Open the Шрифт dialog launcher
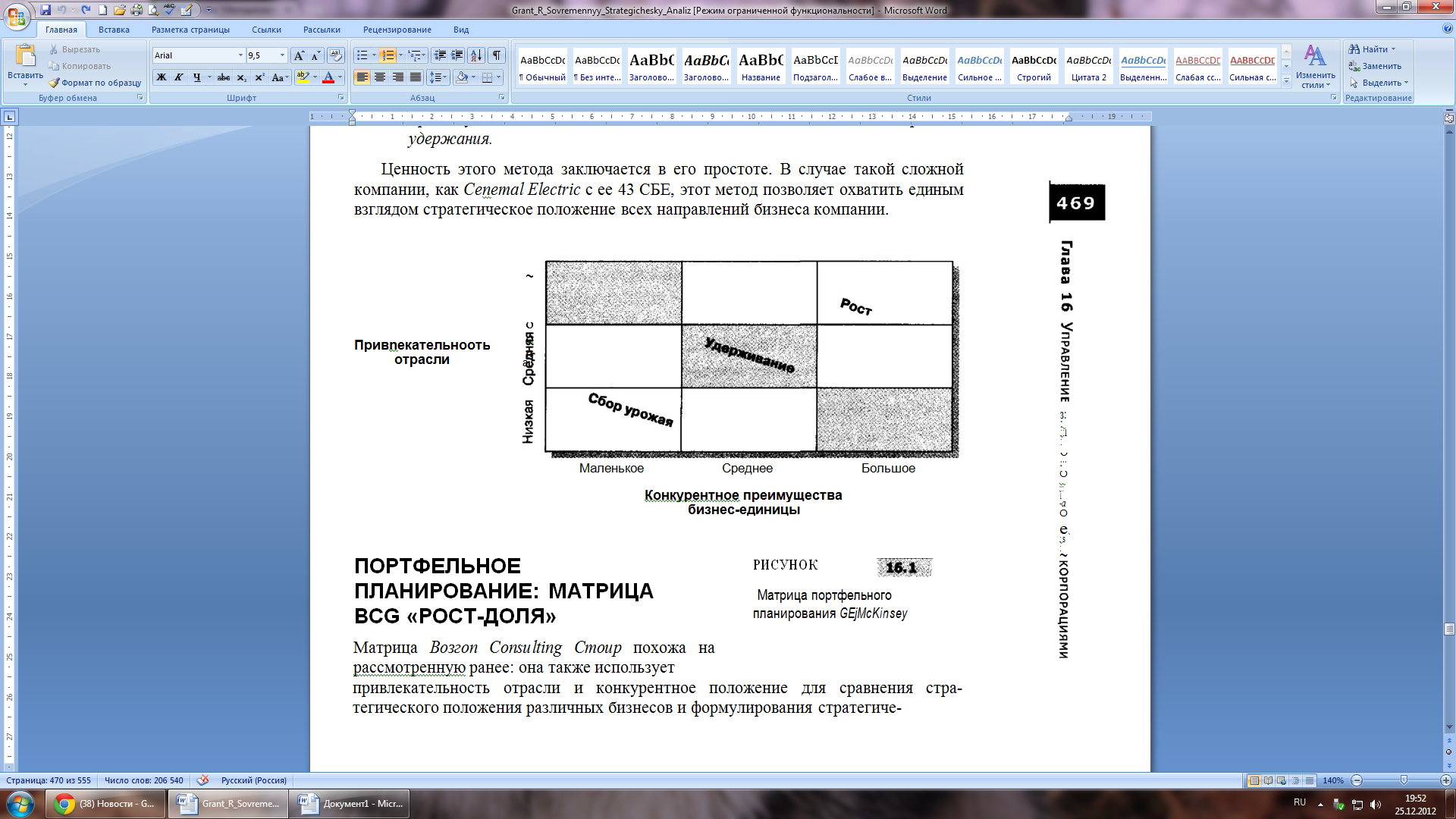The height and width of the screenshot is (819, 1456). 340,98
